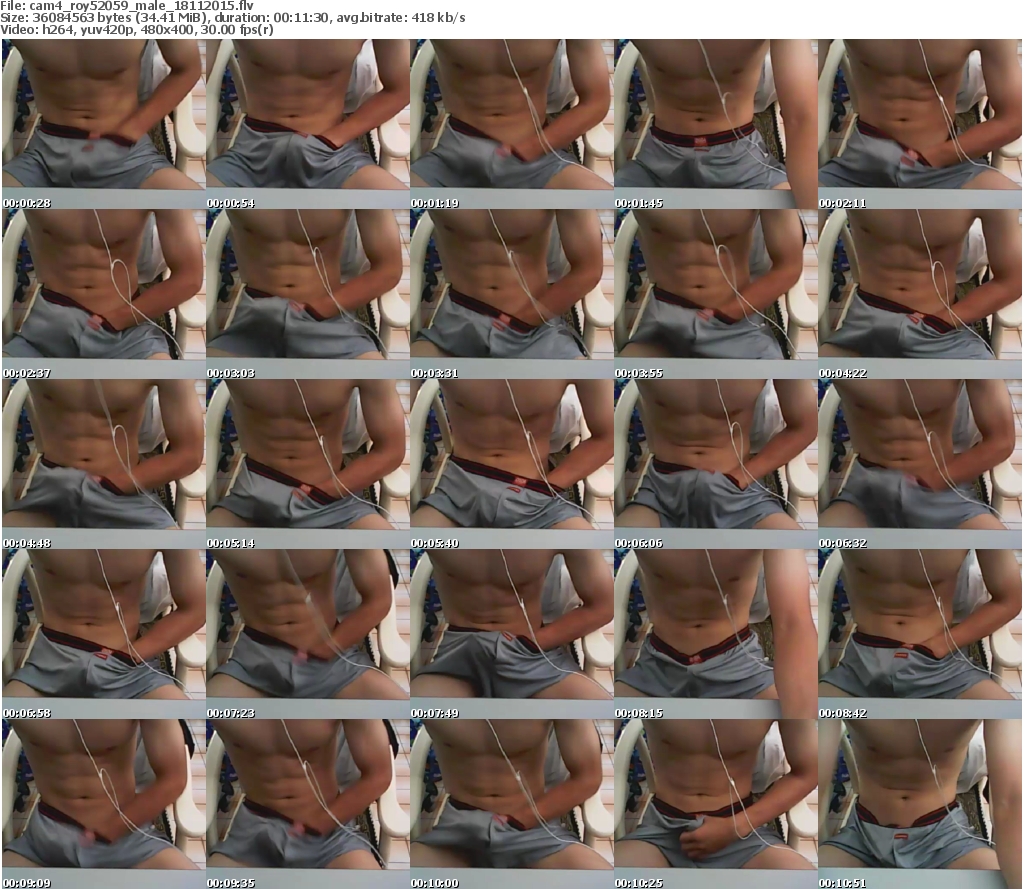Image resolution: width=1024 pixels, height=889 pixels.
Task: Select the thumbnail stamped 00:04:22
Action: click(x=920, y=294)
